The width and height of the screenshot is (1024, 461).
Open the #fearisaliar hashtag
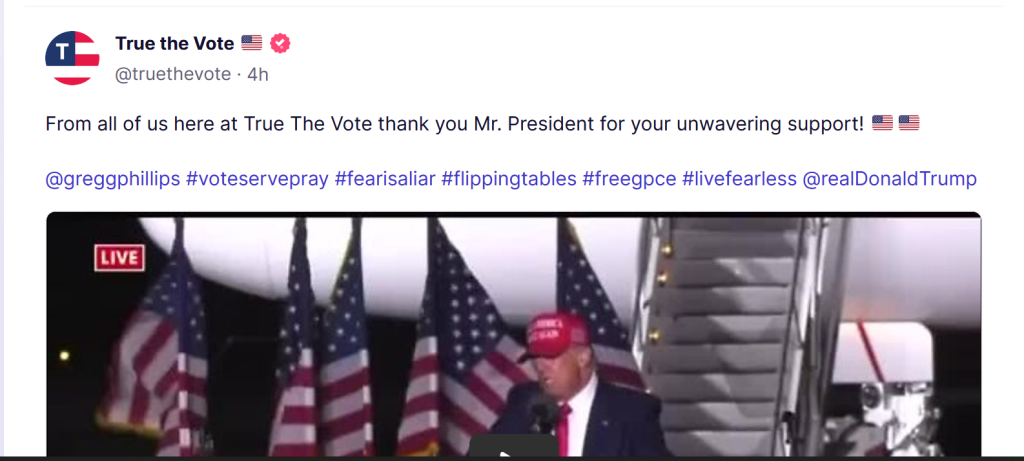(x=385, y=179)
